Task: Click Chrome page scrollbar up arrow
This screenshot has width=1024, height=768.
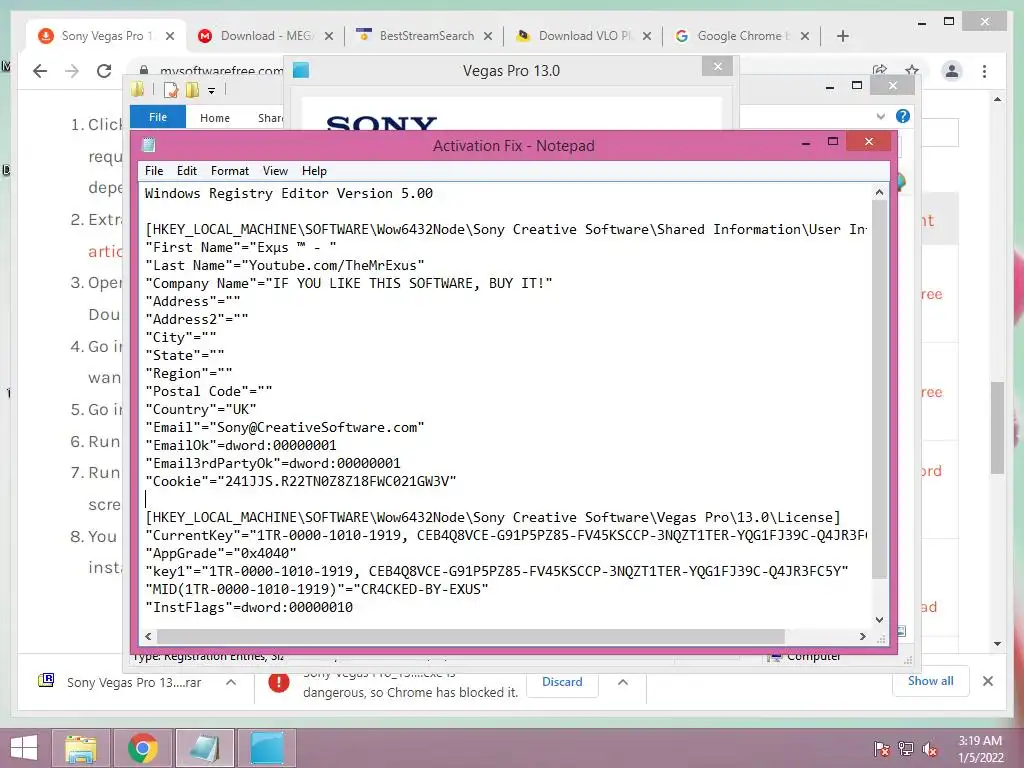Action: click(x=997, y=99)
